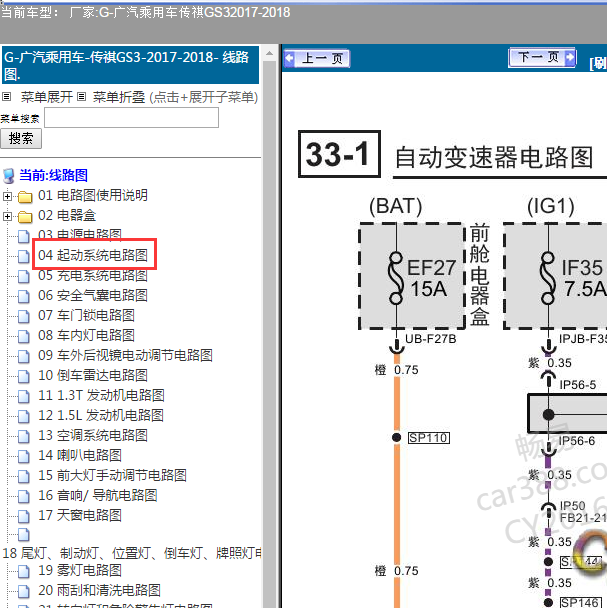
Task: Click page icon beside 16 音响/导航电路图
Action: (x=24, y=496)
